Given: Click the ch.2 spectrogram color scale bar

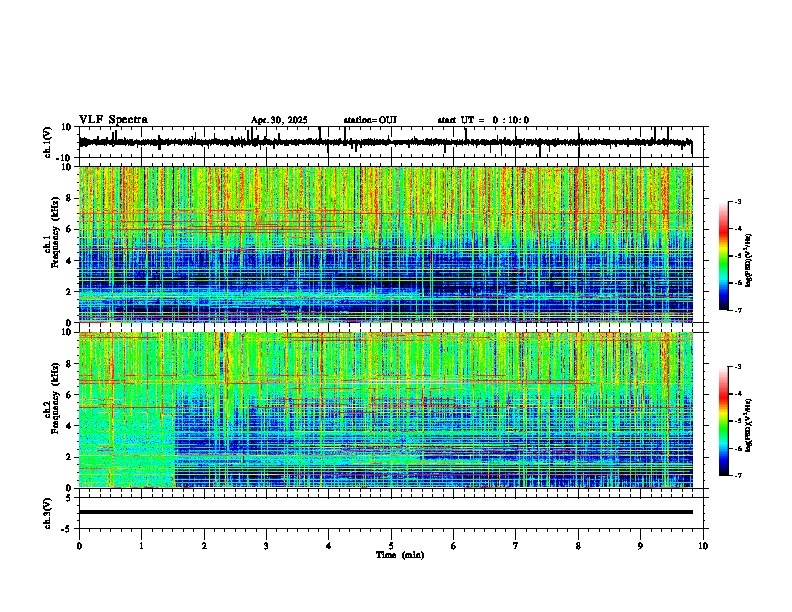Looking at the screenshot, I should [x=723, y=421].
